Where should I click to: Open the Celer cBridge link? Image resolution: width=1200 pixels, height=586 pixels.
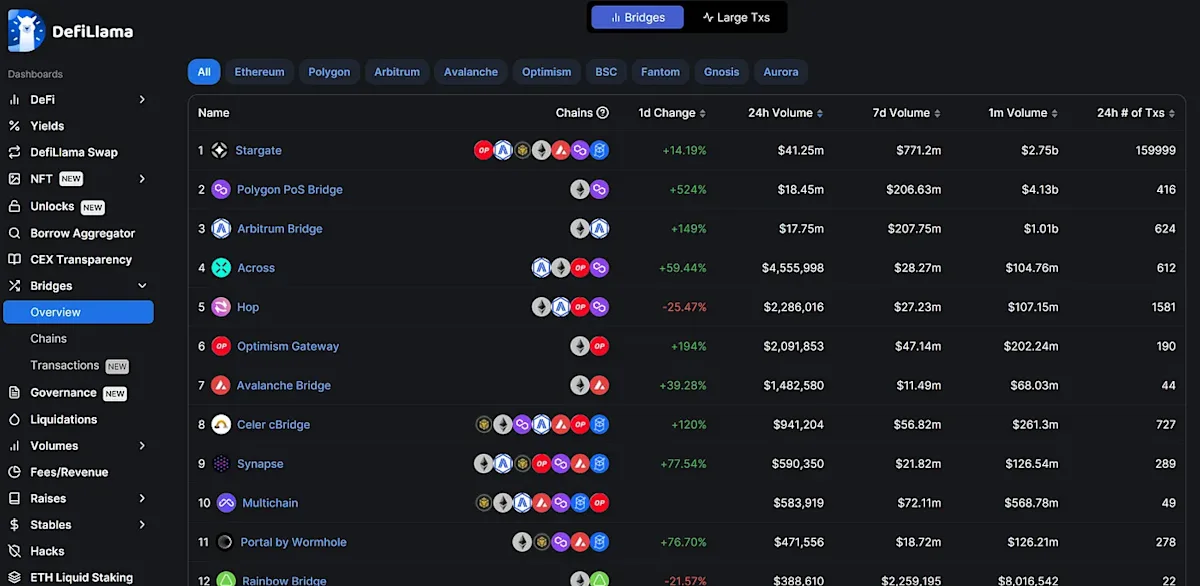click(274, 424)
